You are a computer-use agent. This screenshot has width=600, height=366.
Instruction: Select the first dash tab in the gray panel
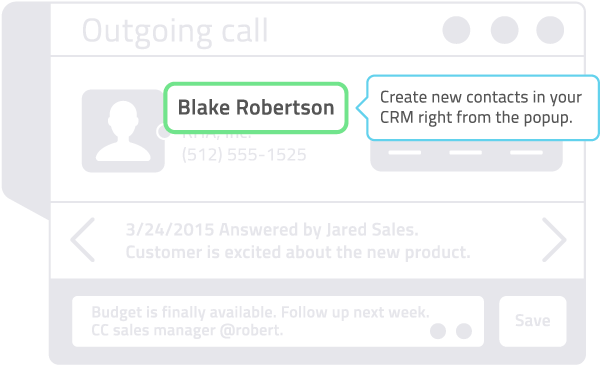tap(404, 152)
